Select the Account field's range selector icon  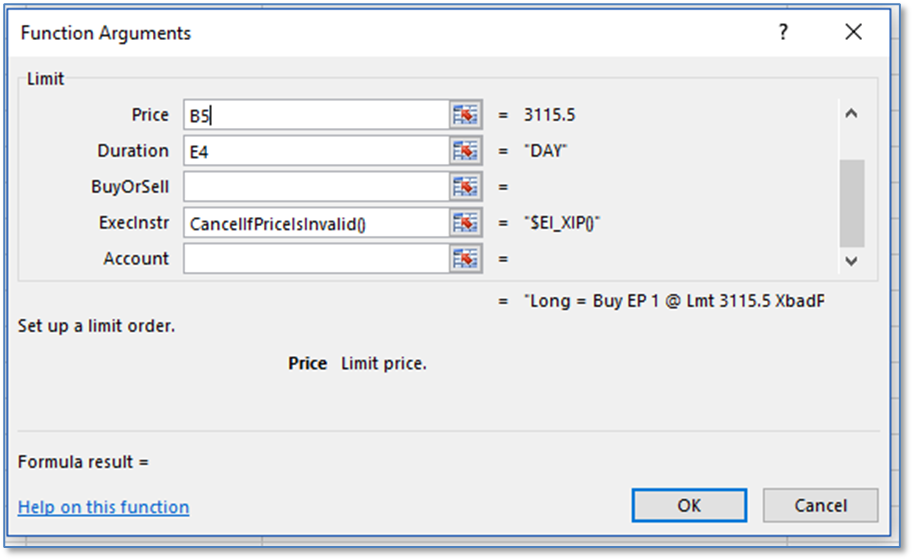[466, 259]
